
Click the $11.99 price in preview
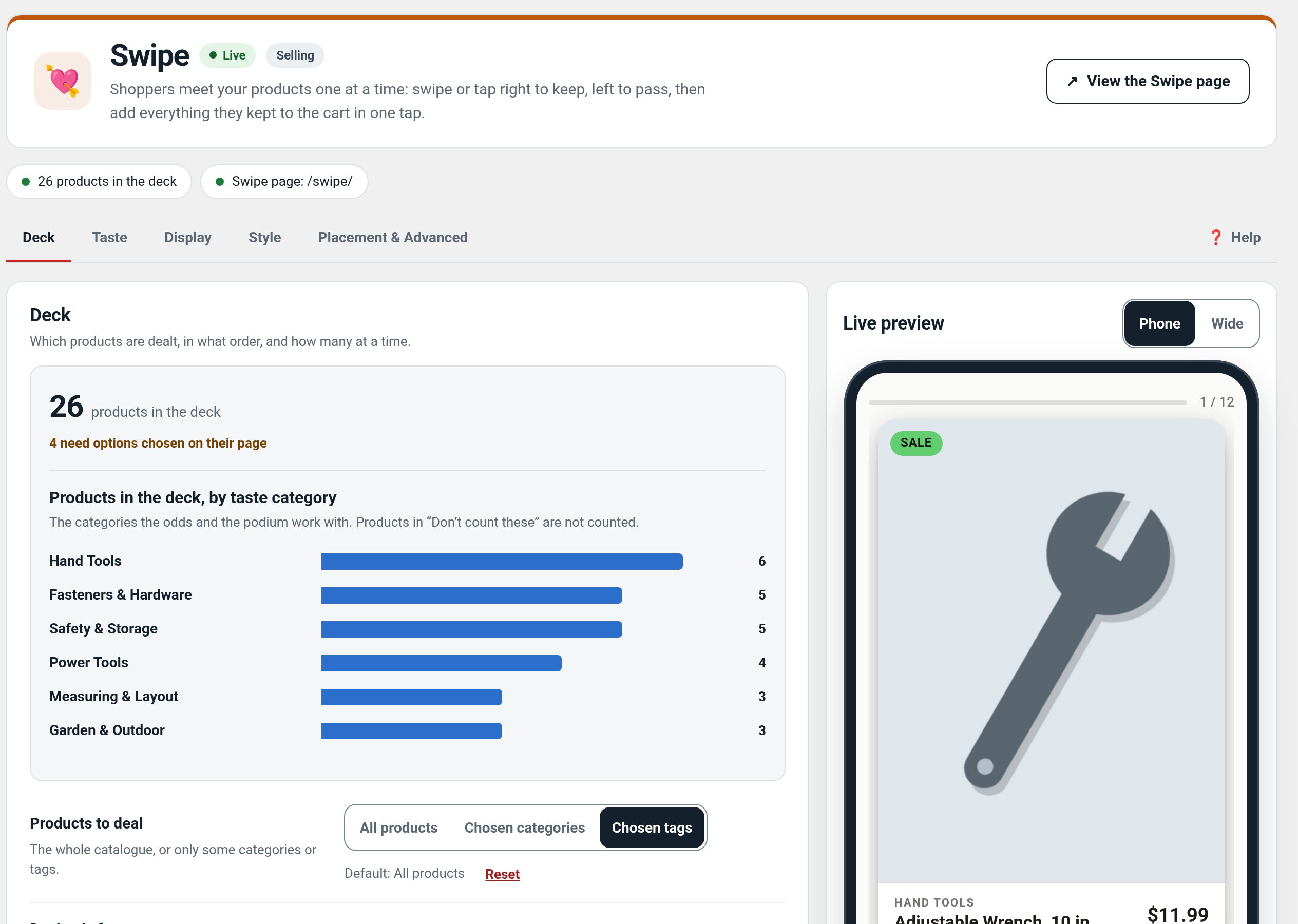pos(1177,914)
